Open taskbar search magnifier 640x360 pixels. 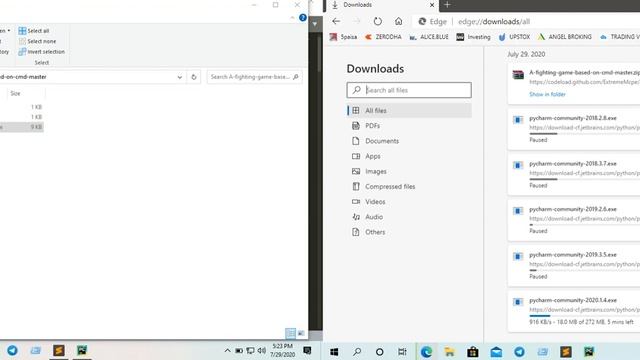pos(357,351)
